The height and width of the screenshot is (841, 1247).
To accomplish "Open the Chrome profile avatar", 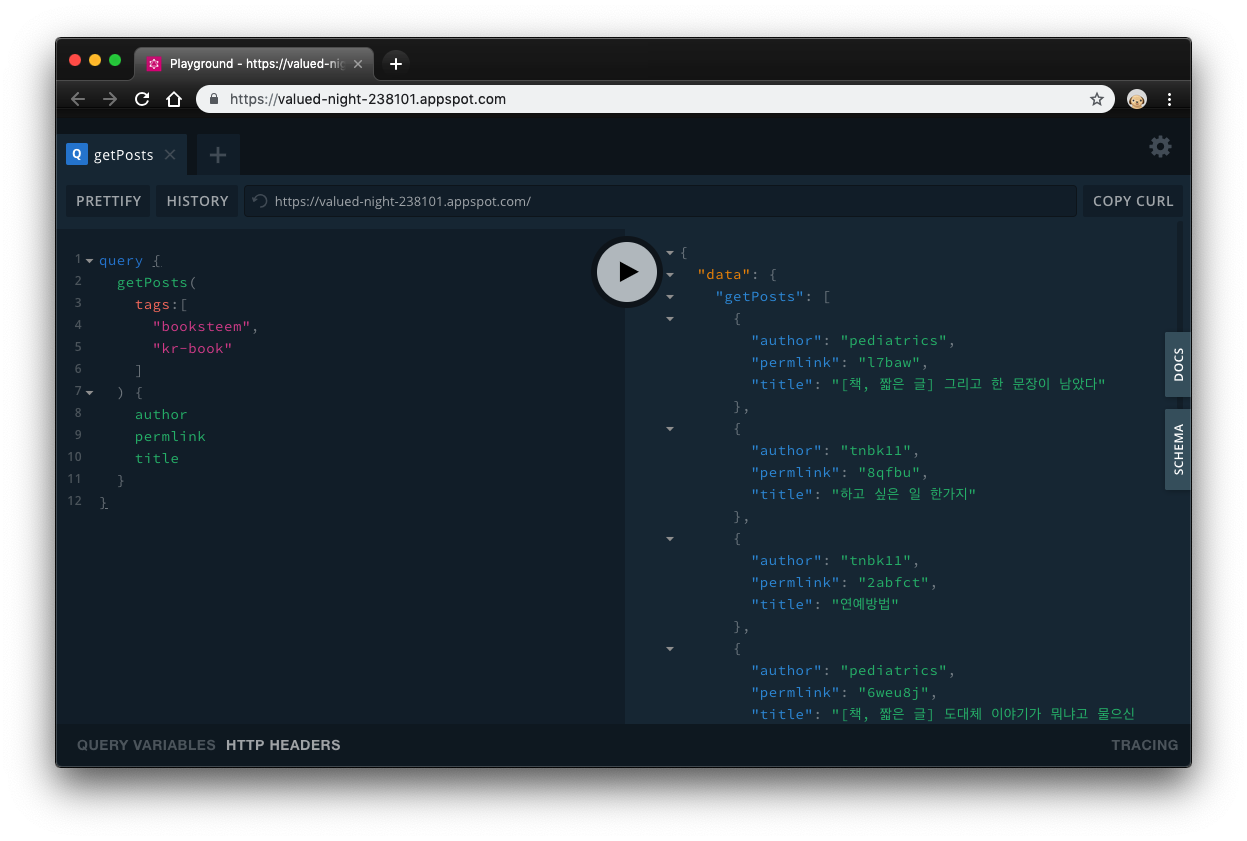I will point(1137,99).
